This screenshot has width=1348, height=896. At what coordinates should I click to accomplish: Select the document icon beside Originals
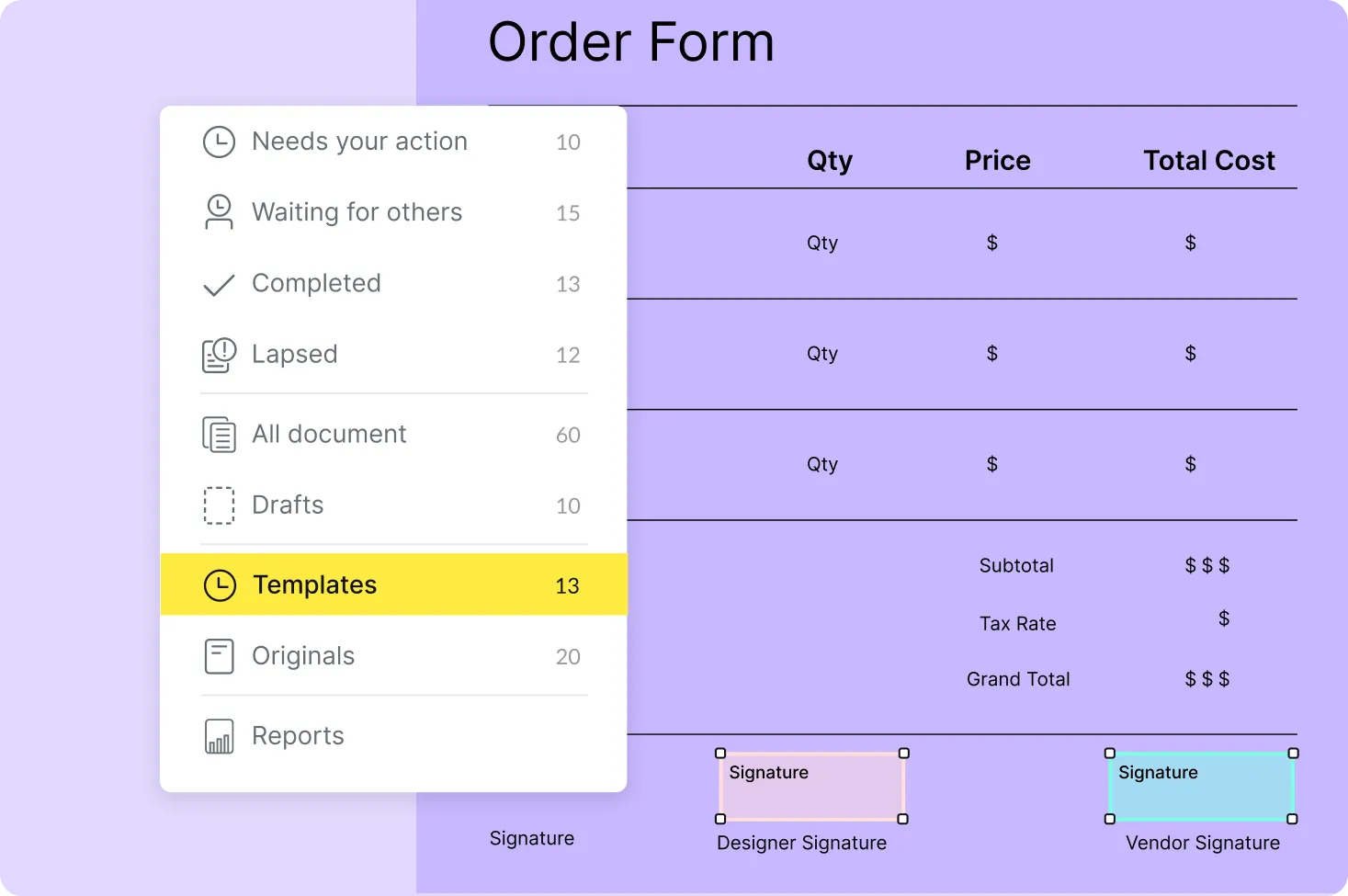[x=219, y=655]
